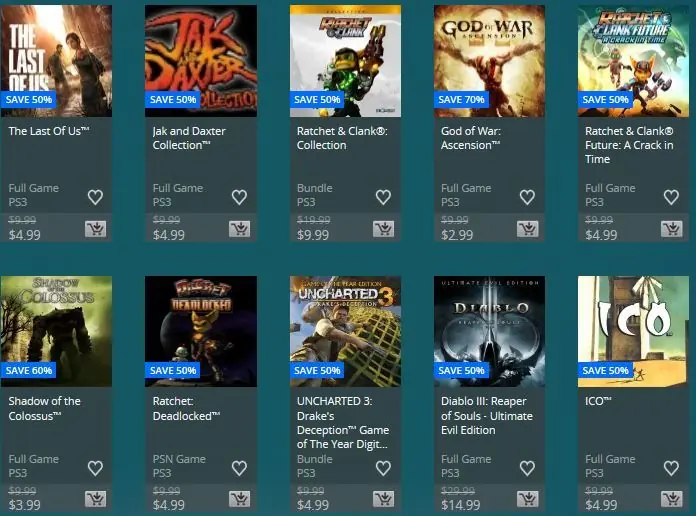
Task: Add Ratchet & Clank Collection bundle to cart
Action: tap(384, 229)
